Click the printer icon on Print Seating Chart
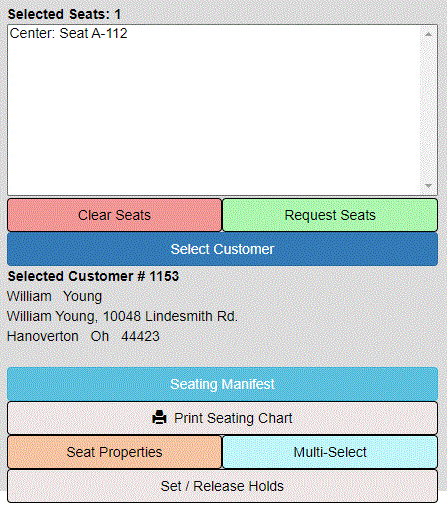This screenshot has height=510, width=447. 159,418
